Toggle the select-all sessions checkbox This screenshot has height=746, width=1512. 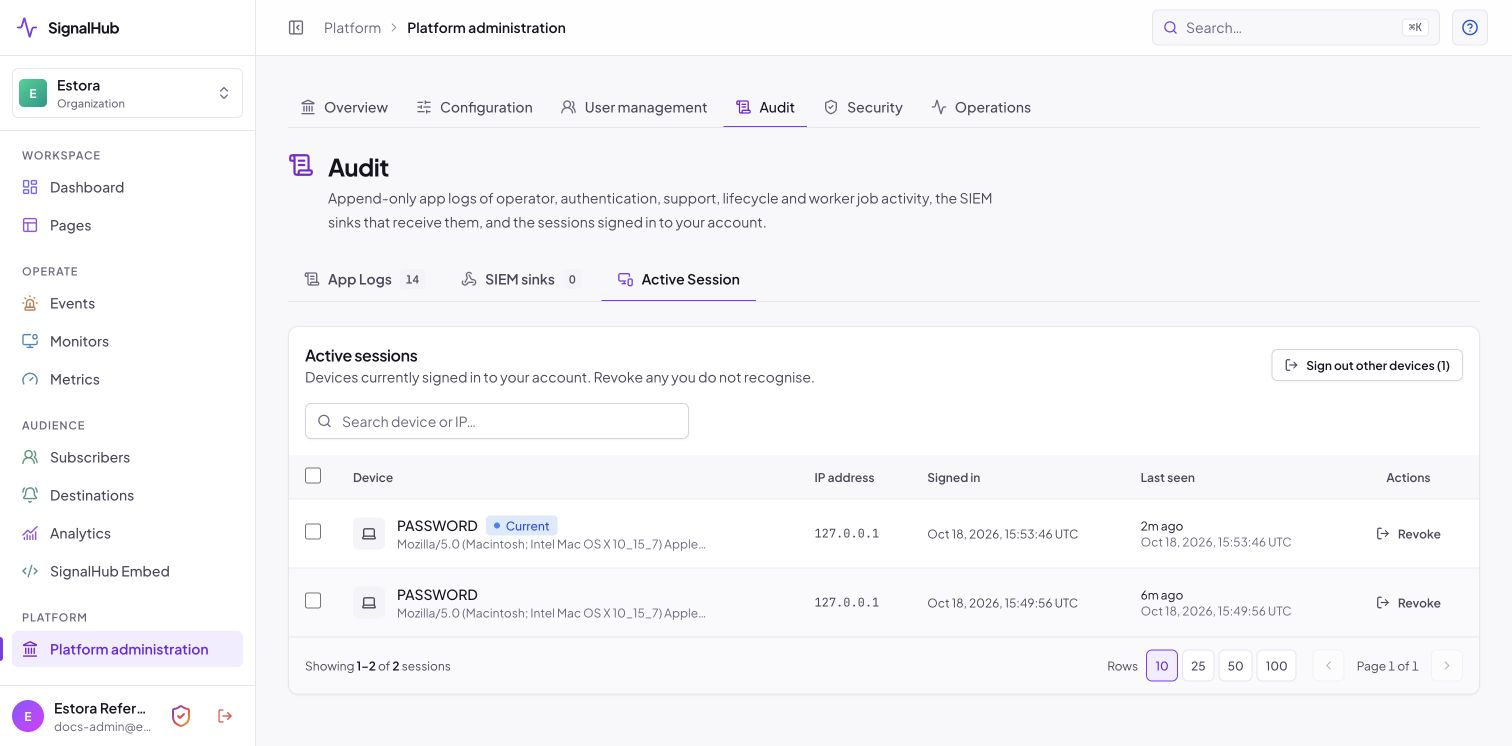point(313,476)
